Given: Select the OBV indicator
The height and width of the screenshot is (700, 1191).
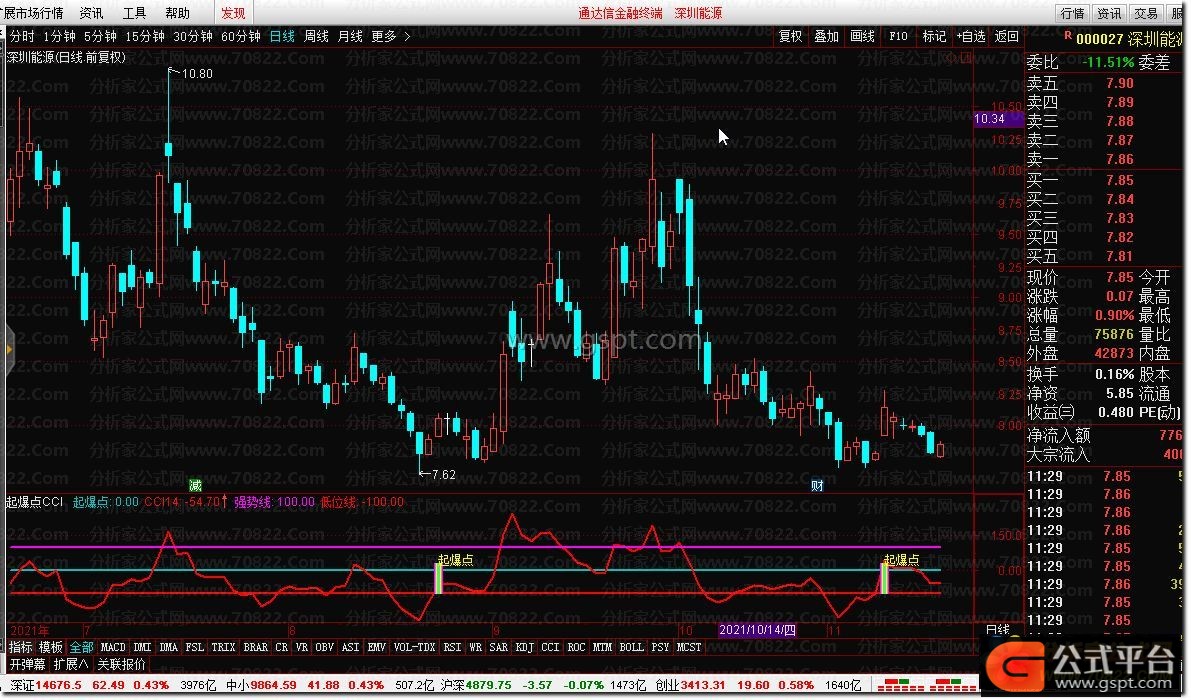Looking at the screenshot, I should [324, 648].
